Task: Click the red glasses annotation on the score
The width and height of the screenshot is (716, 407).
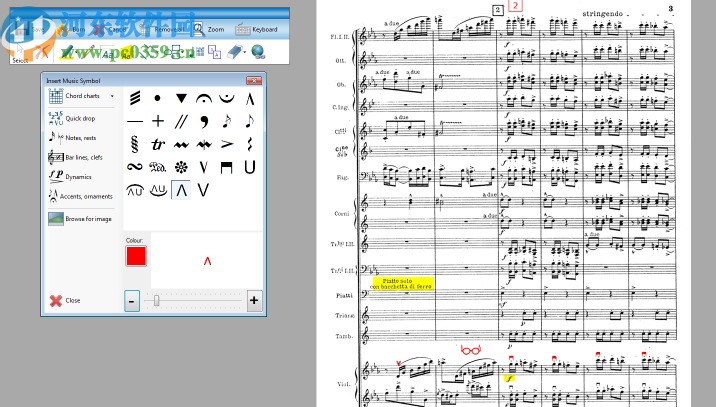Action: [x=471, y=350]
